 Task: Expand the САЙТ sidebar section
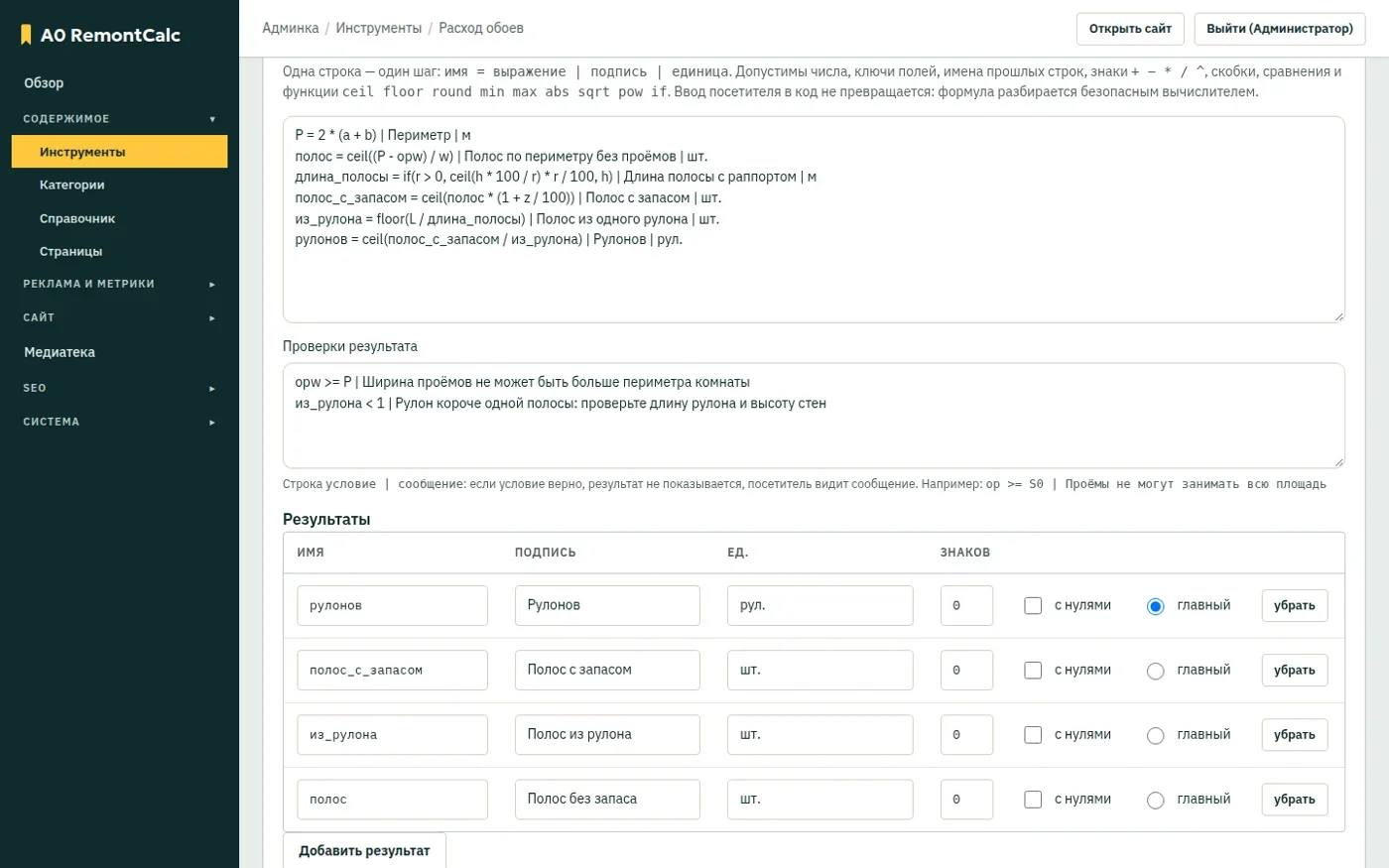coord(119,317)
